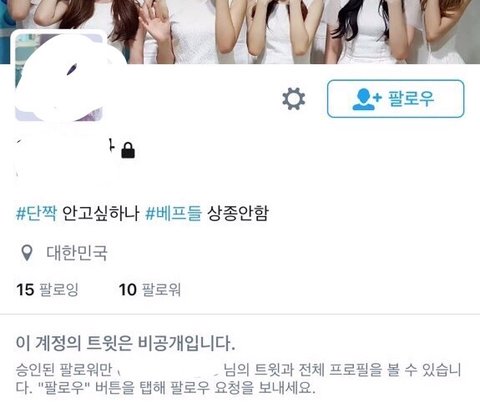This screenshot has width=480, height=413.
Task: Click the bio text 안고싶하나
Action: click(101, 213)
